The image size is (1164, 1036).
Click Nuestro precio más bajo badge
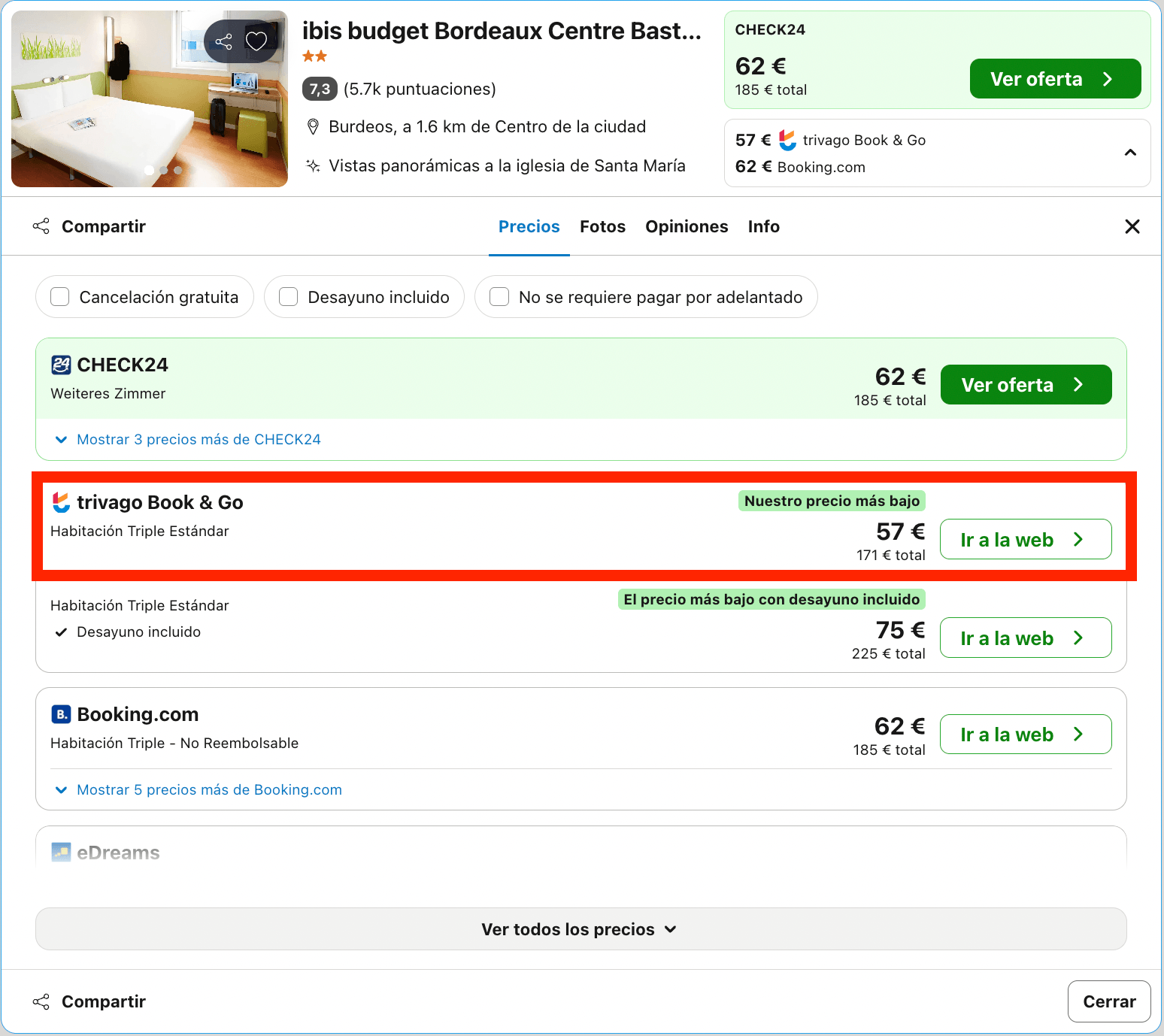tap(832, 501)
